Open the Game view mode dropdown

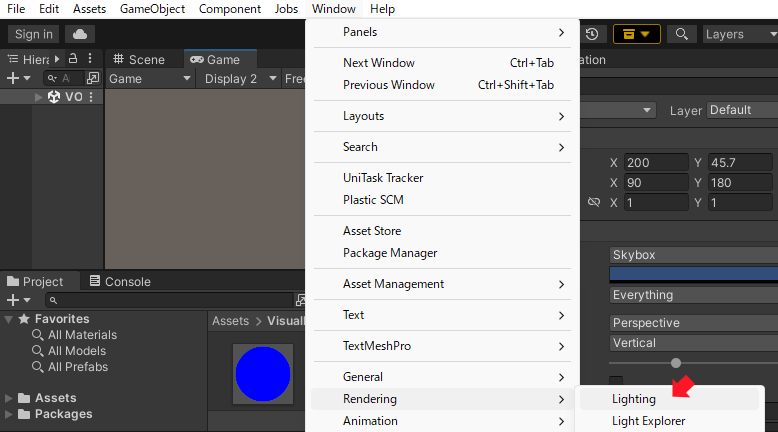149,79
